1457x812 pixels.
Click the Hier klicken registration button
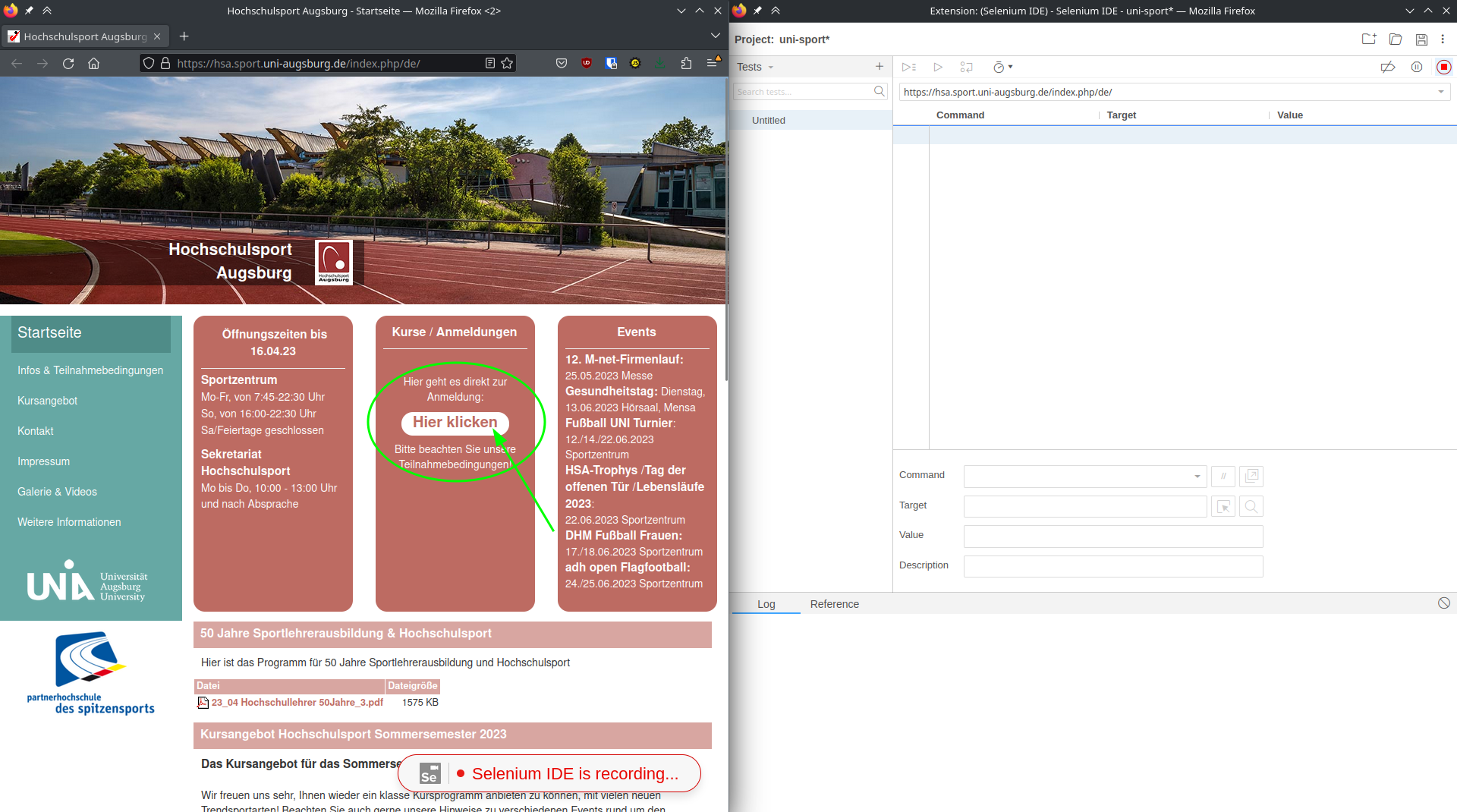[455, 423]
